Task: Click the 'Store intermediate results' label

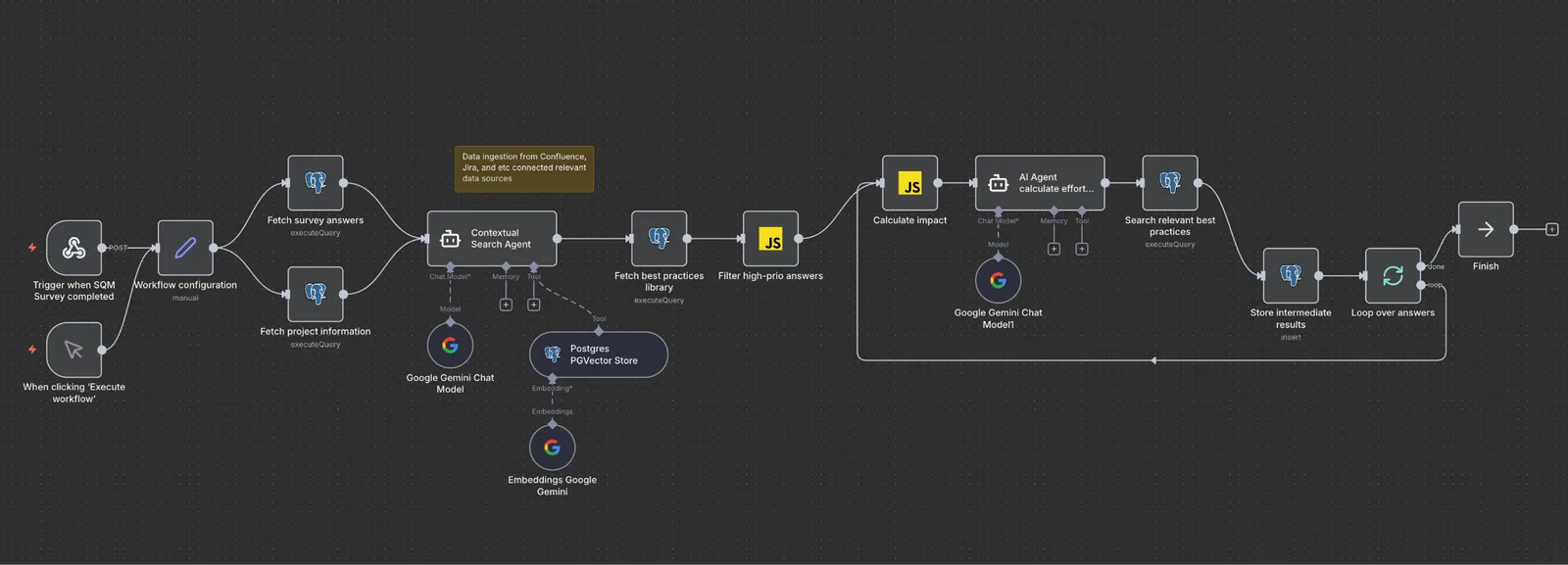Action: tap(1291, 318)
